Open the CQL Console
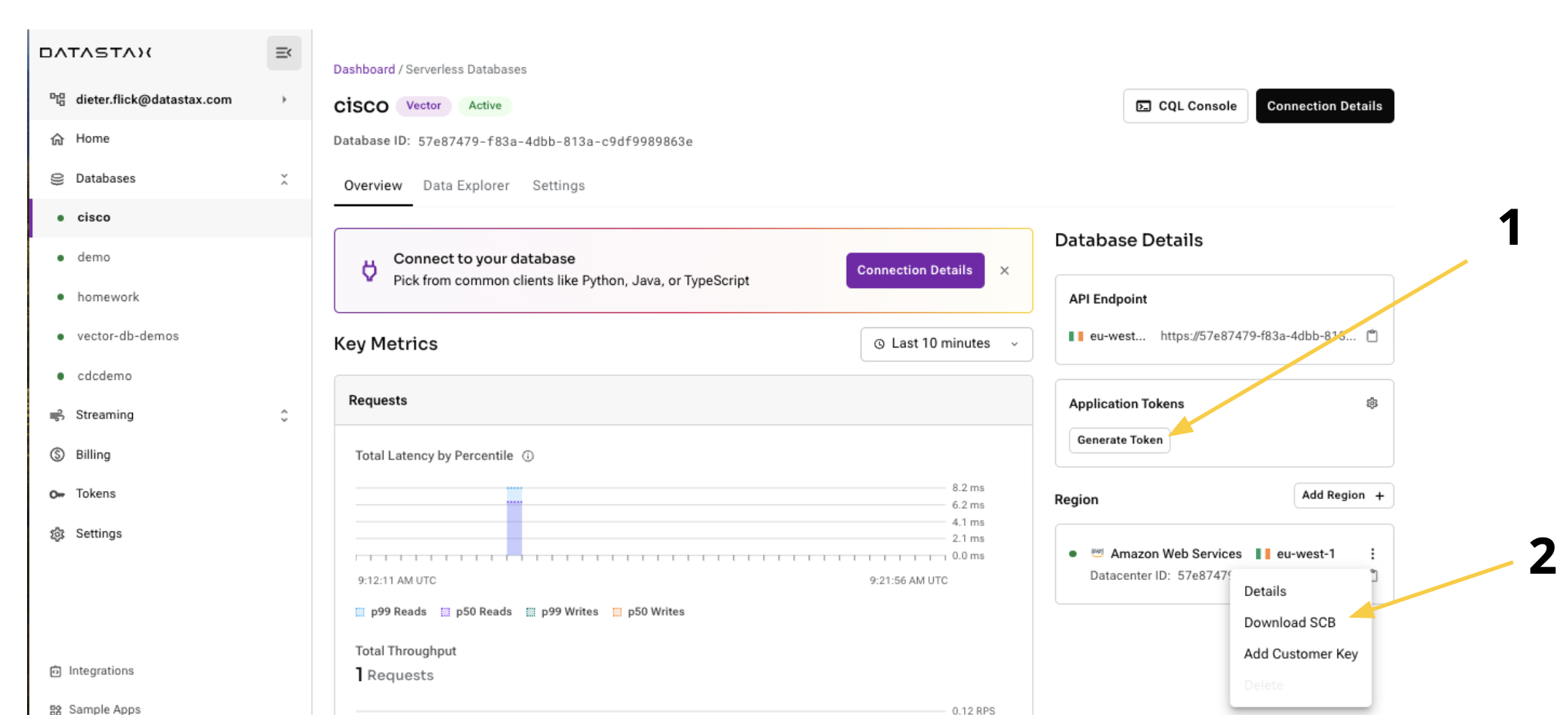 click(1186, 106)
